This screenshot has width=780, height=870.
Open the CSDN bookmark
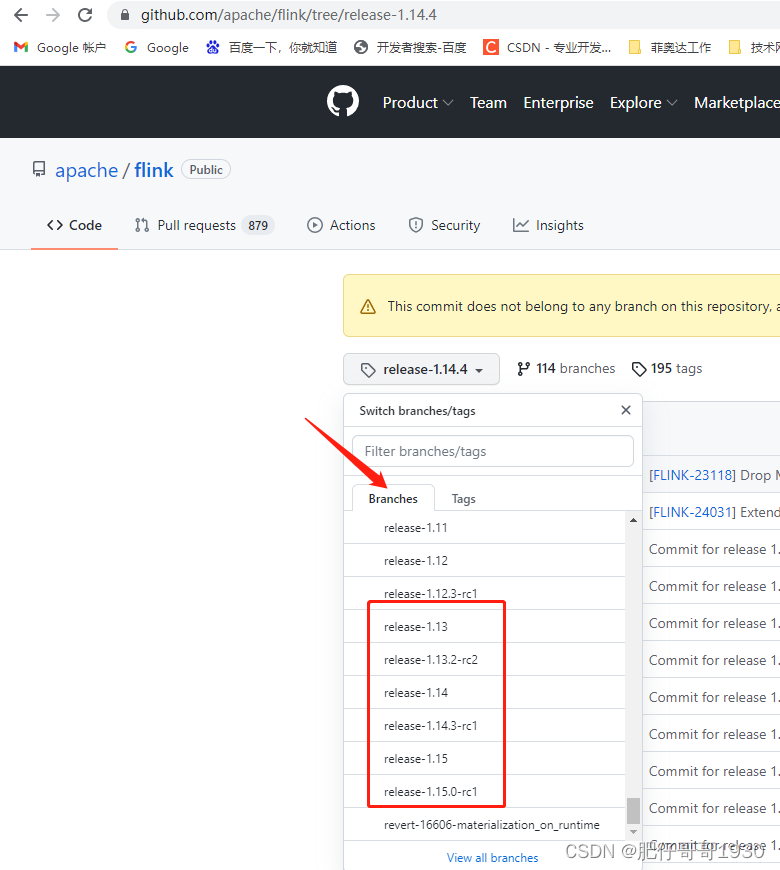(547, 48)
